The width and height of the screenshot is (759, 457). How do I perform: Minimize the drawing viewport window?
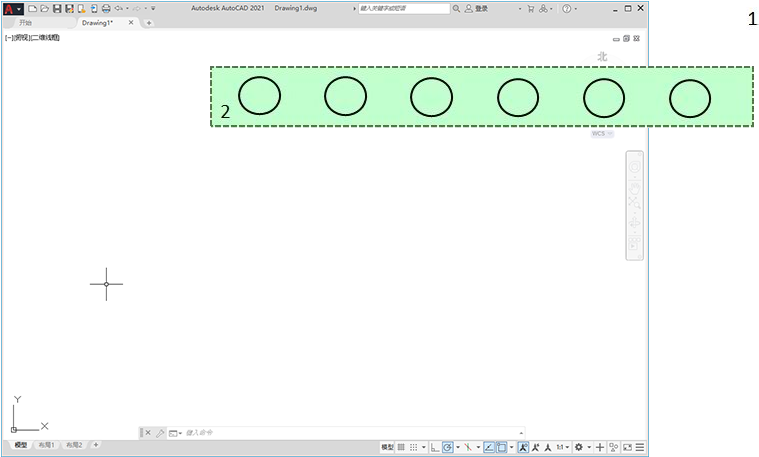tap(616, 39)
